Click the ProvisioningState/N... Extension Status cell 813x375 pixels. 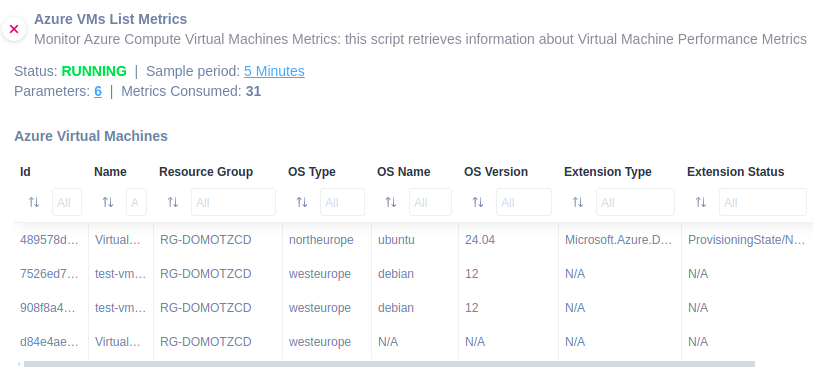746,240
